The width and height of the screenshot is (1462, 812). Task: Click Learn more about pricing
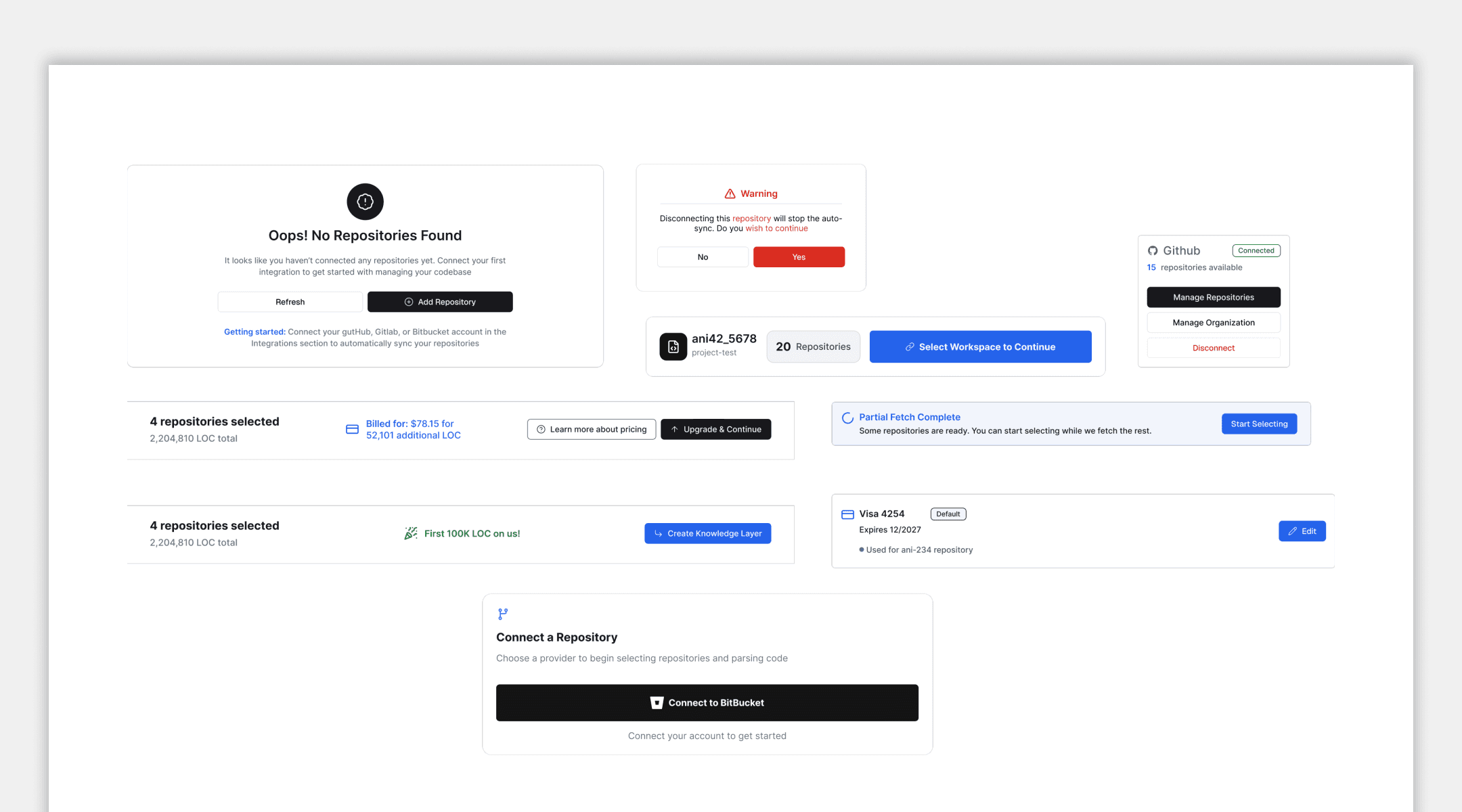591,429
